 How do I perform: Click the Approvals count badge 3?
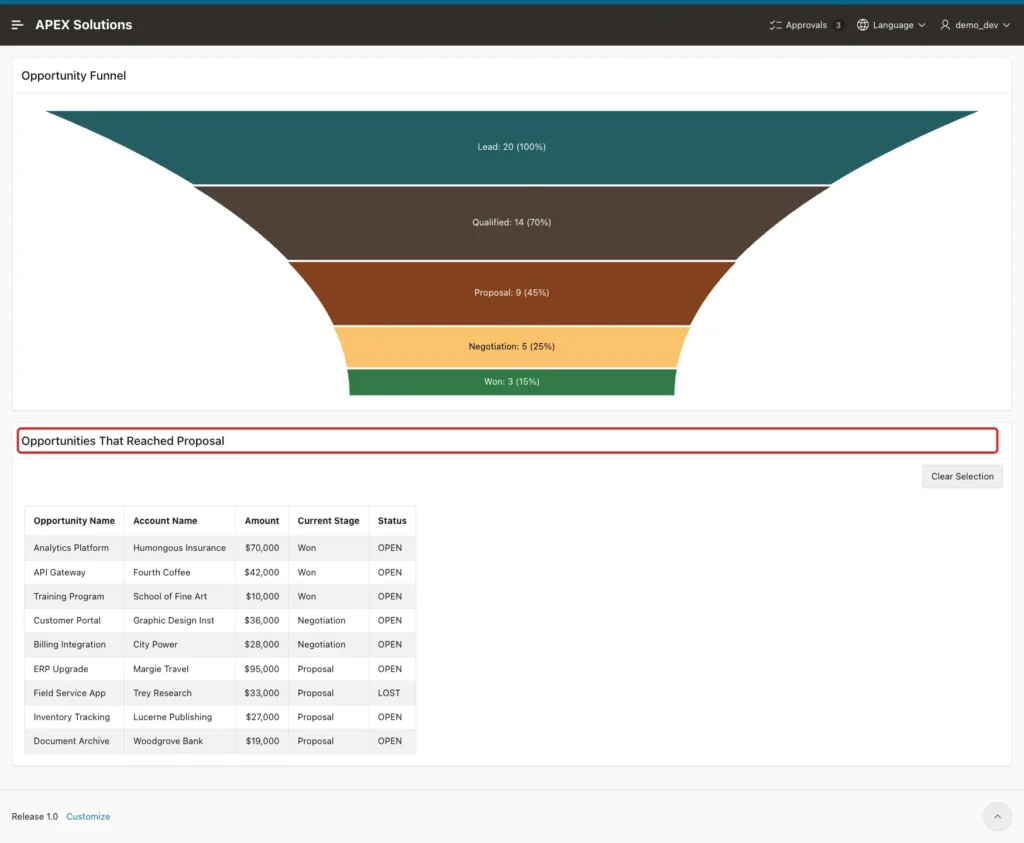click(838, 25)
